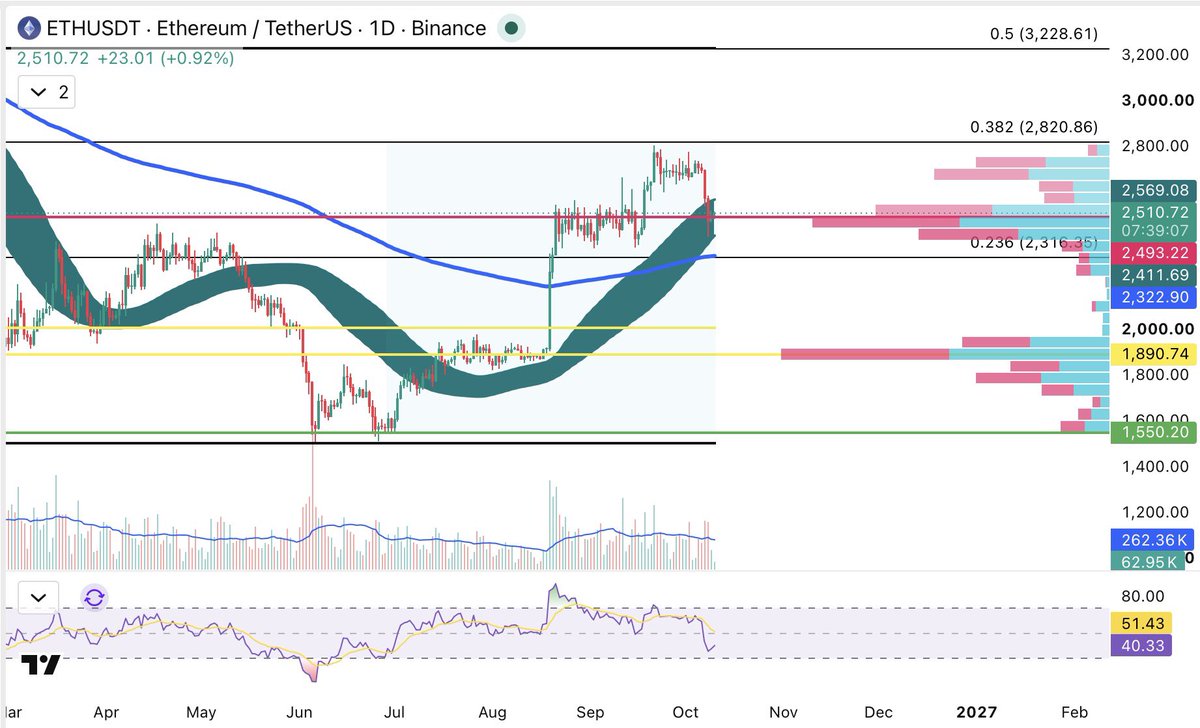Click the 1,400.00 price axis label
Viewport: 1200px width, 728px height.
pyautogui.click(x=1156, y=466)
